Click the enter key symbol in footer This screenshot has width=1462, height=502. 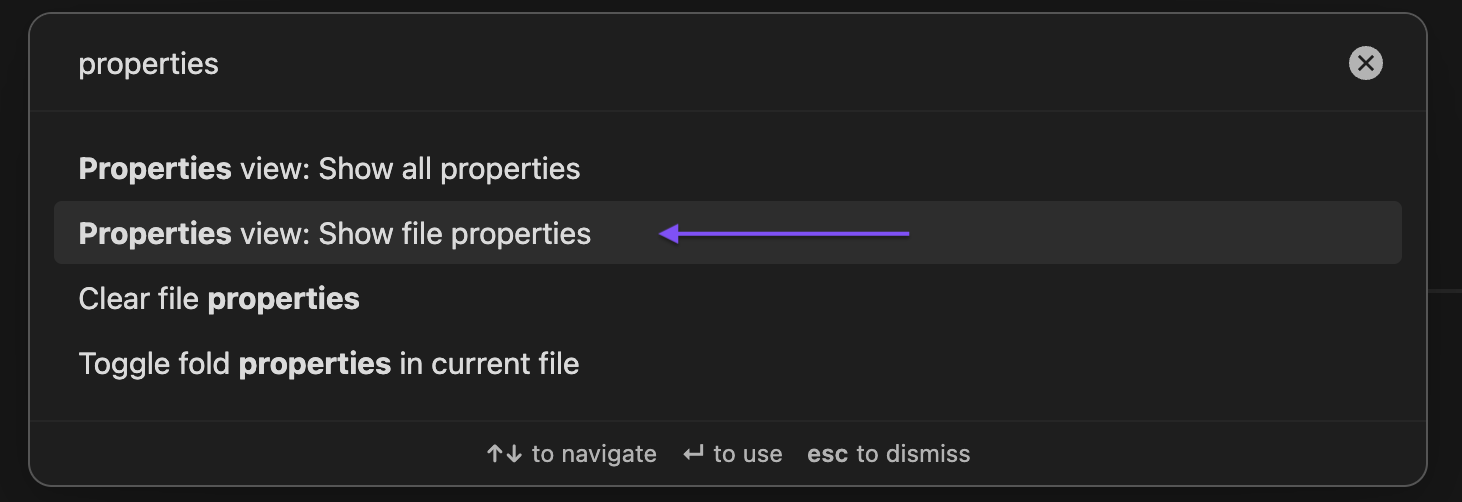tap(693, 454)
